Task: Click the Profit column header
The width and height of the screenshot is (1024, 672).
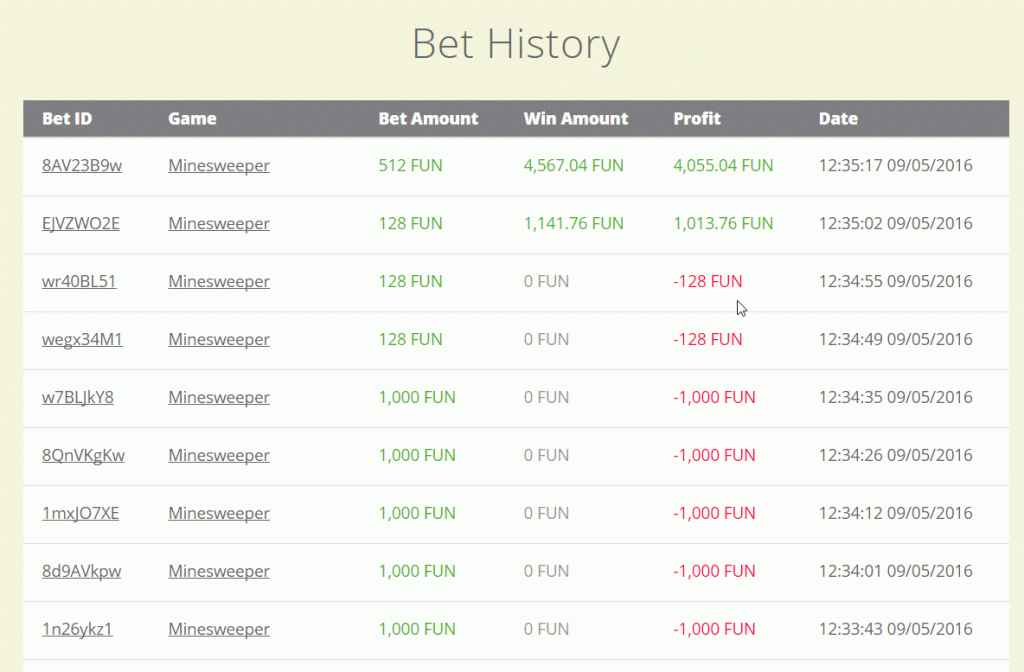Action: (x=697, y=118)
